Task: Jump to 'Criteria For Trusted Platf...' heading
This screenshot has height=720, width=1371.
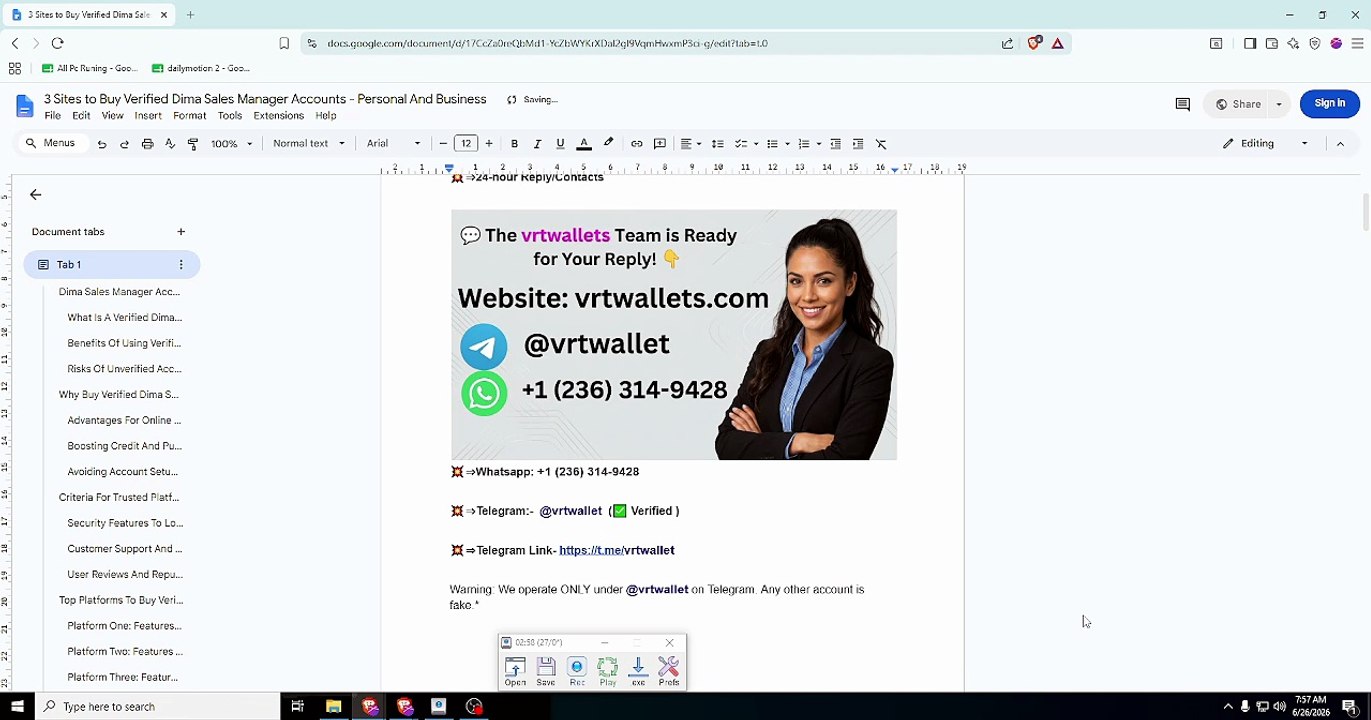Action: 119,497
